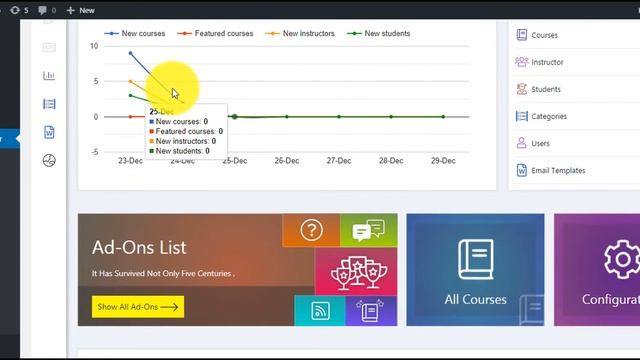
Task: Click the Email Templates document icon
Action: click(x=522, y=170)
